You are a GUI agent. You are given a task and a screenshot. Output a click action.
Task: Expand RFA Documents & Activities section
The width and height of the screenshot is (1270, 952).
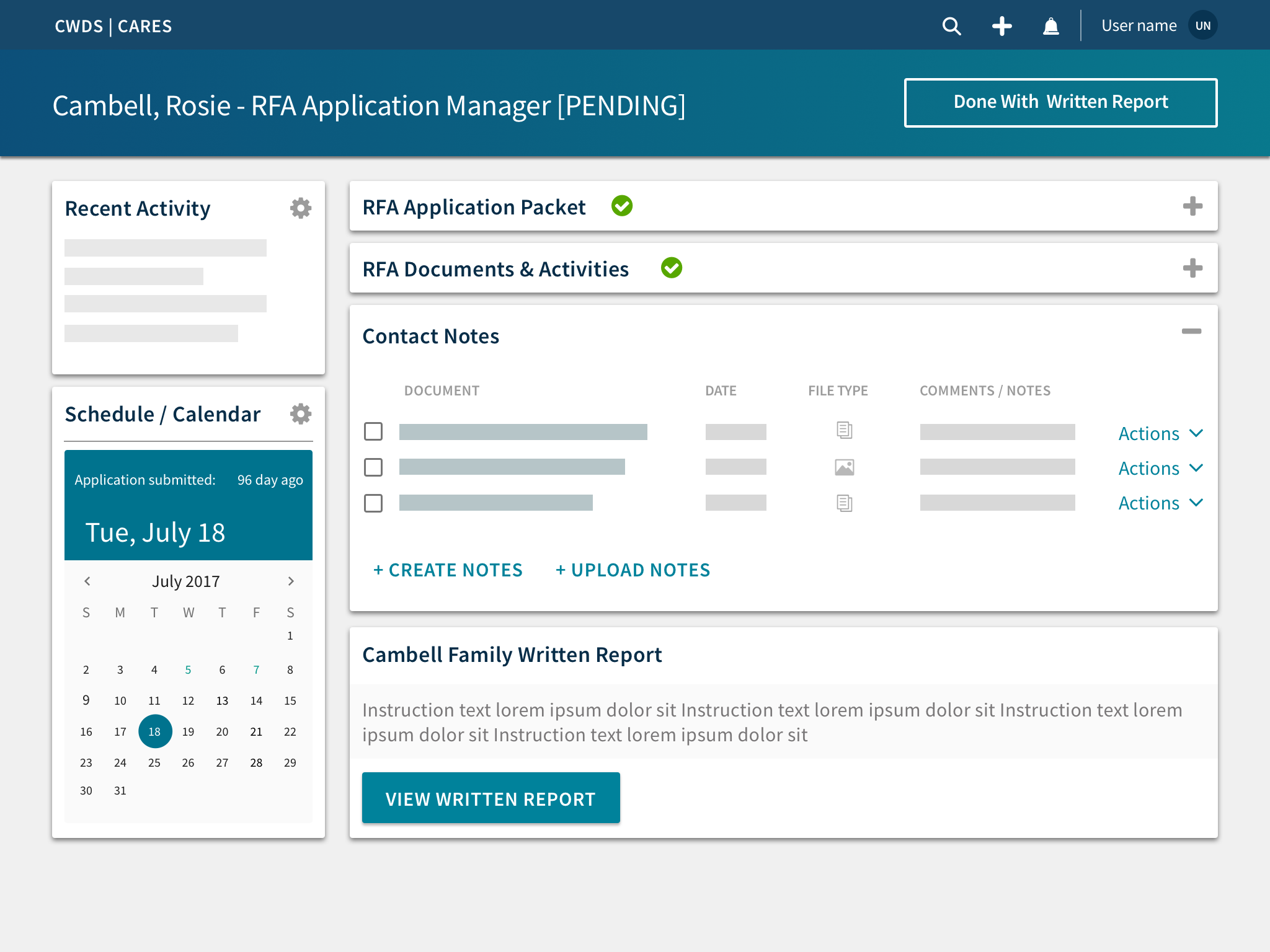(x=1192, y=268)
